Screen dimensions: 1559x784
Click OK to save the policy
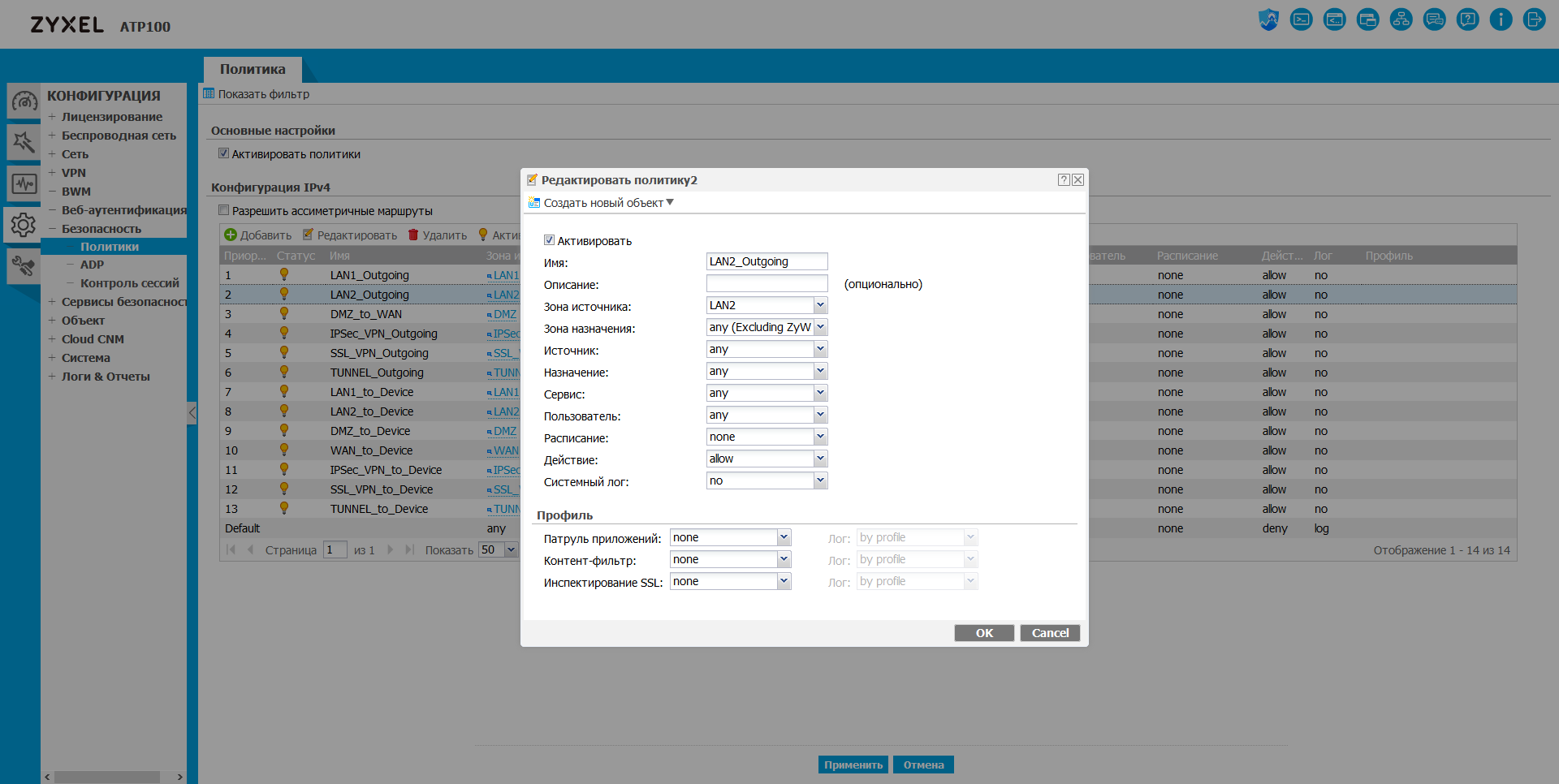(984, 633)
